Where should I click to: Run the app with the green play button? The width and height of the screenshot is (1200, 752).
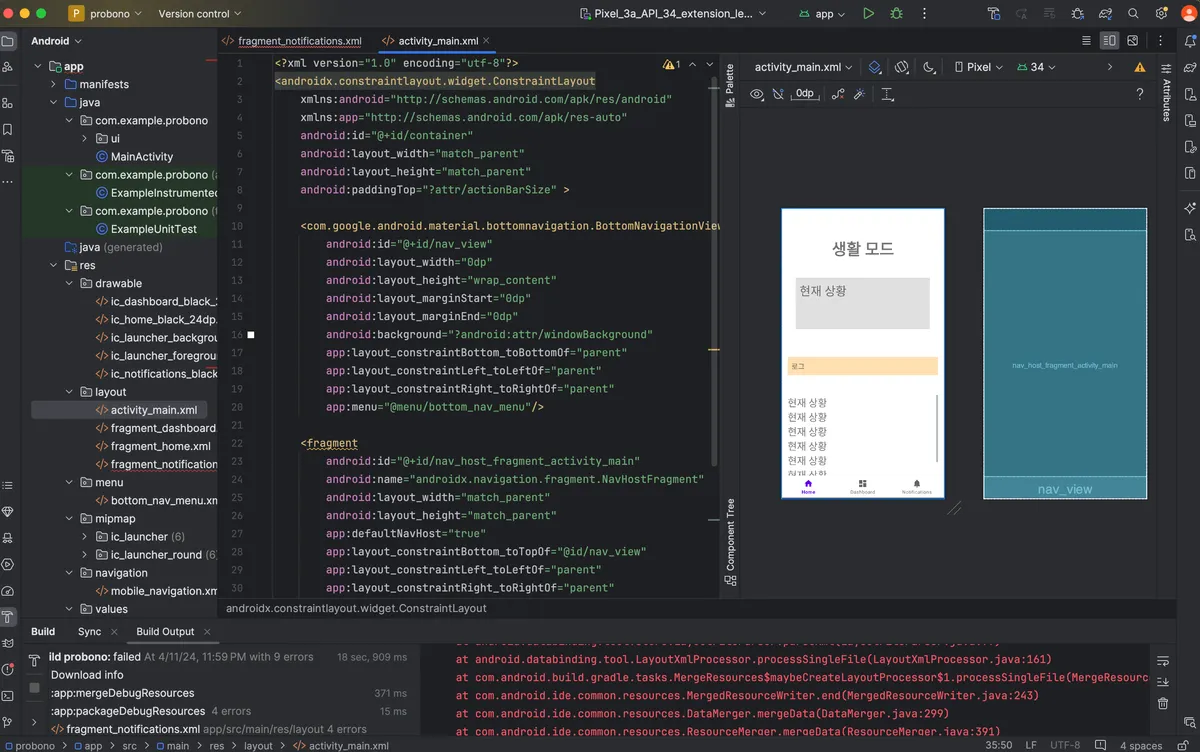[868, 14]
